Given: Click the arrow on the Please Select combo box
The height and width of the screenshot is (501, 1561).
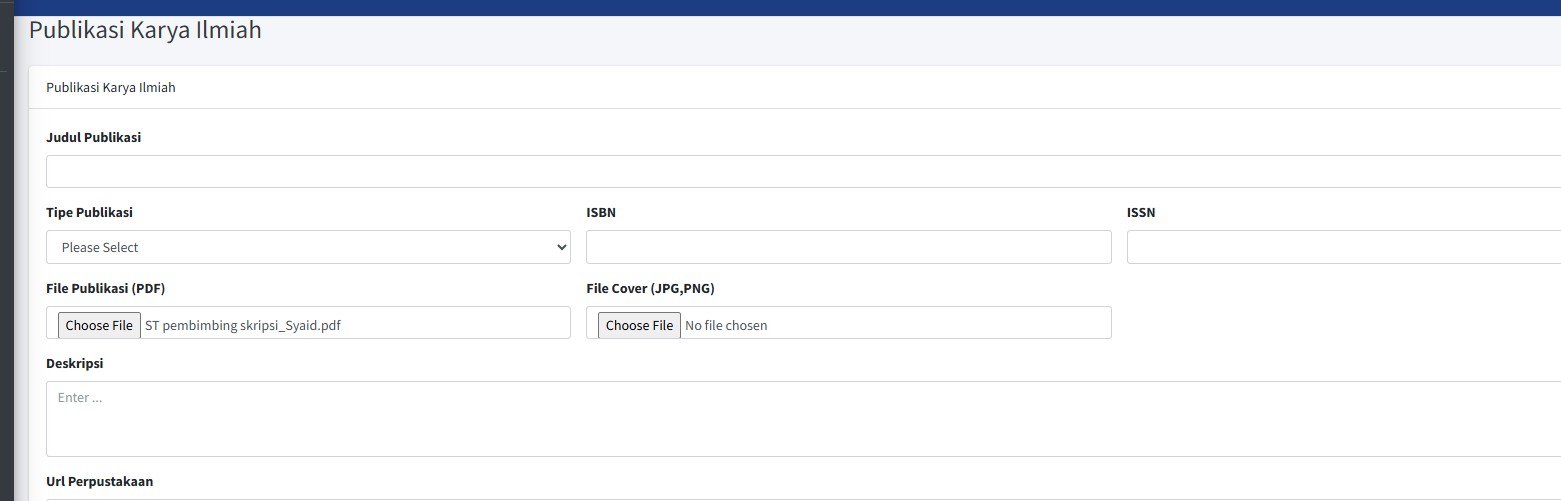Looking at the screenshot, I should [561, 247].
